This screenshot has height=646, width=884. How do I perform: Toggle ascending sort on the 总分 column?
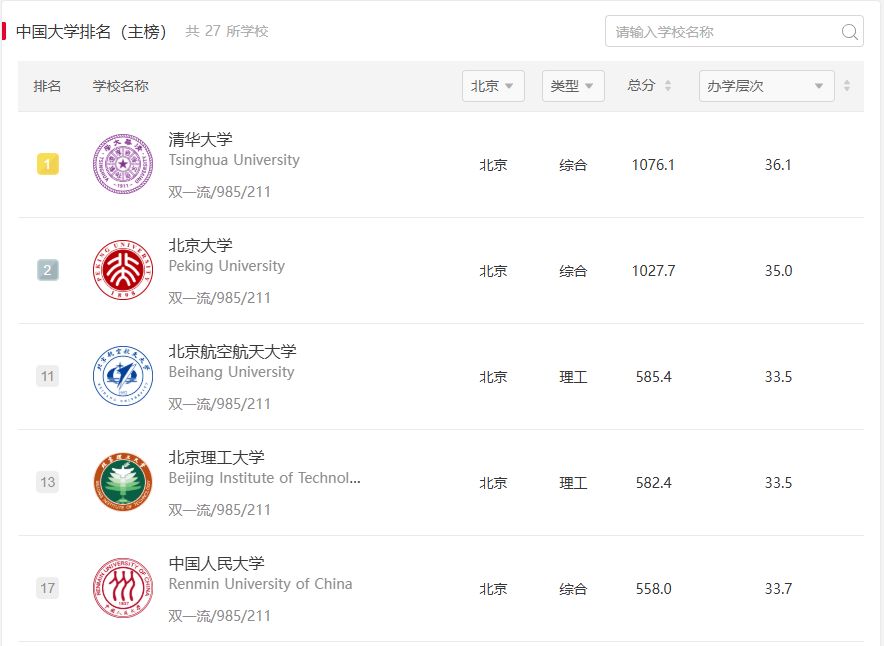point(668,82)
